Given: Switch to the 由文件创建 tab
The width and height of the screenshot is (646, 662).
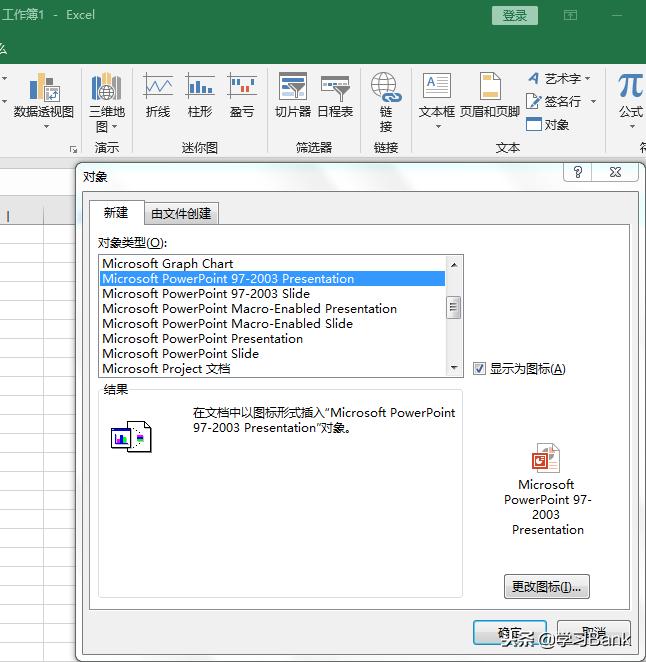Looking at the screenshot, I should pyautogui.click(x=181, y=214).
